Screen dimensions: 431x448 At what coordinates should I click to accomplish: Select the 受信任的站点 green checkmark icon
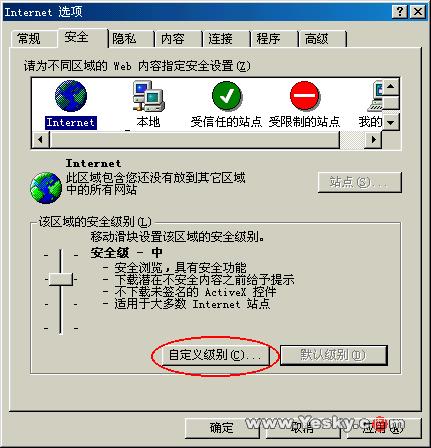[x=227, y=96]
